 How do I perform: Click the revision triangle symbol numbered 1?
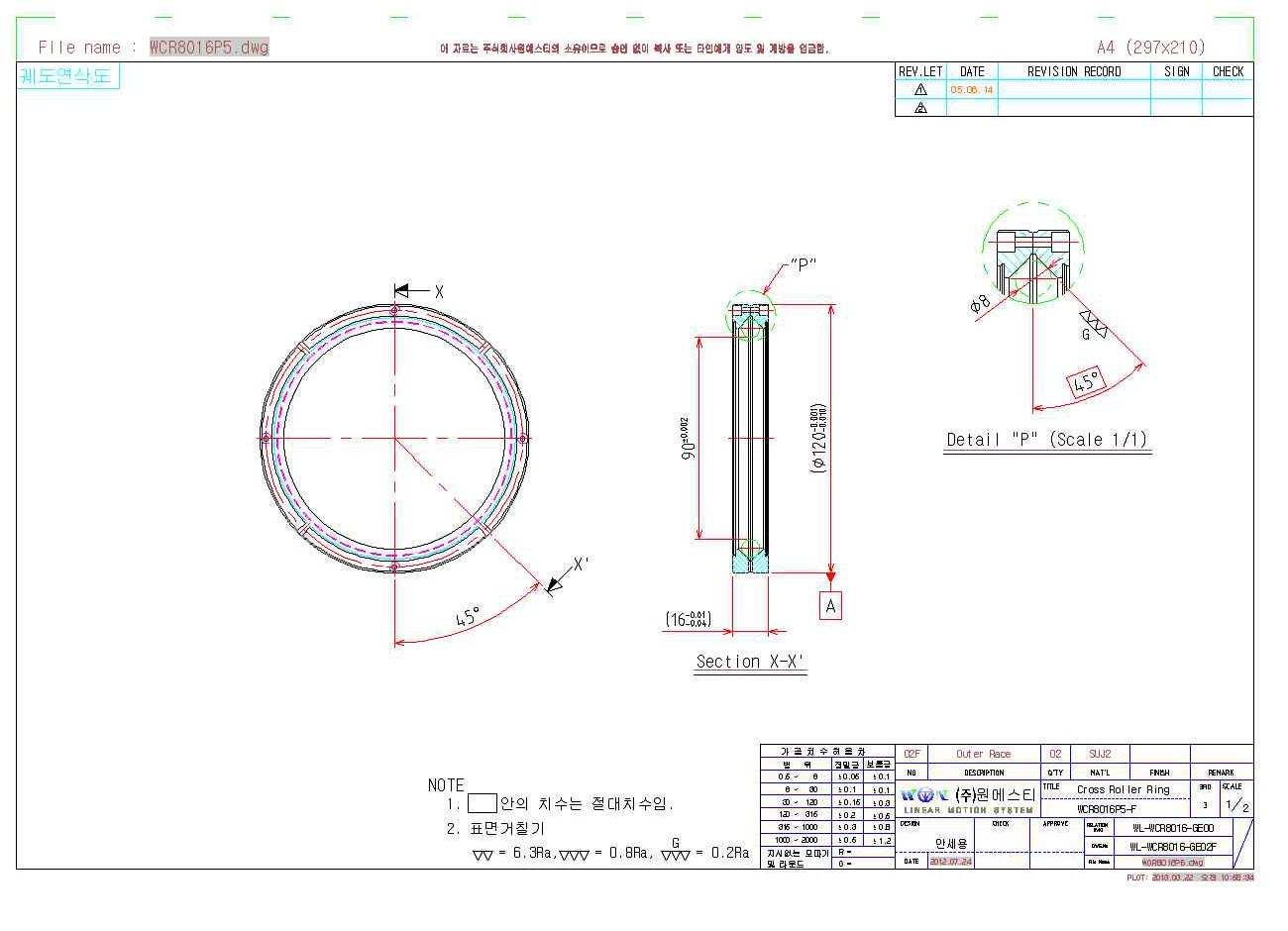click(920, 89)
